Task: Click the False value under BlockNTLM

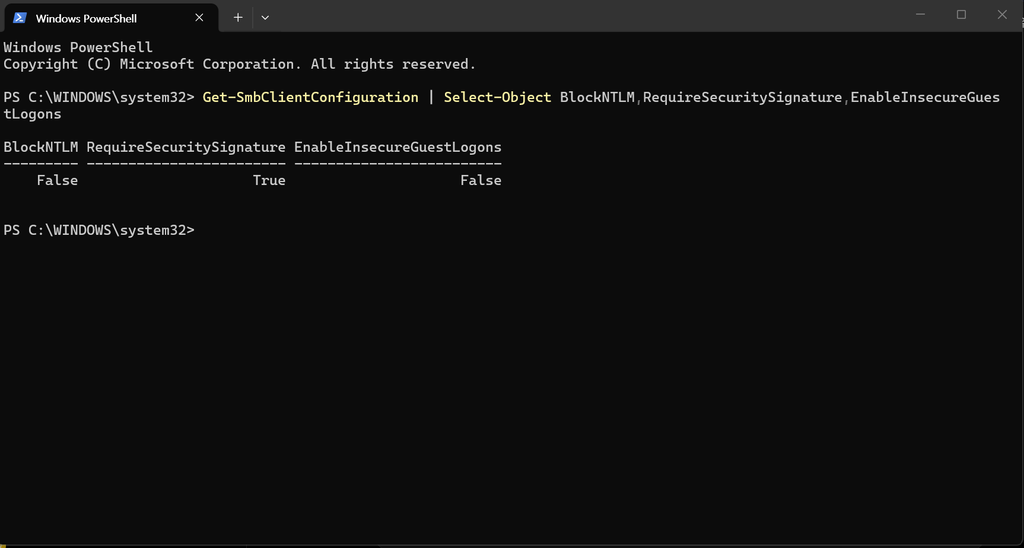Action: tap(57, 180)
